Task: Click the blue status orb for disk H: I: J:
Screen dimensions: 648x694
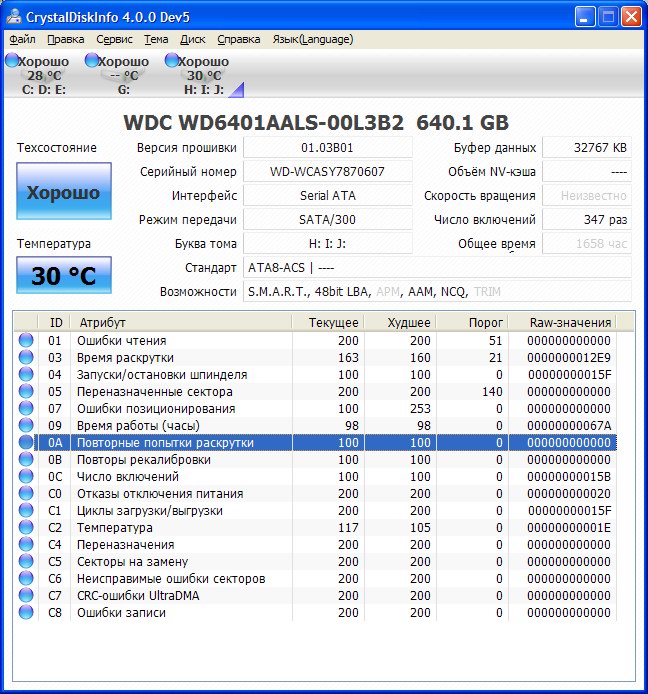Action: (x=171, y=61)
